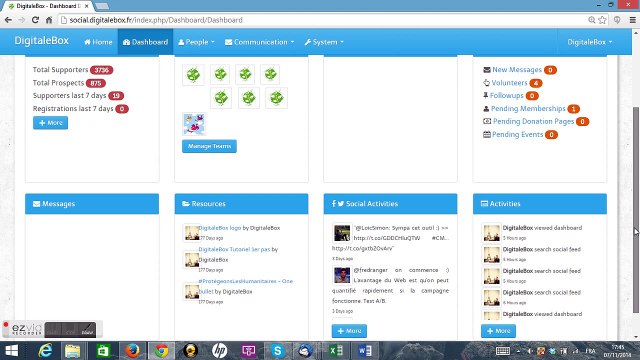Viewport: 640px width, 360px height.
Task: Select the blue colorful team thumbnail
Action: click(x=194, y=124)
